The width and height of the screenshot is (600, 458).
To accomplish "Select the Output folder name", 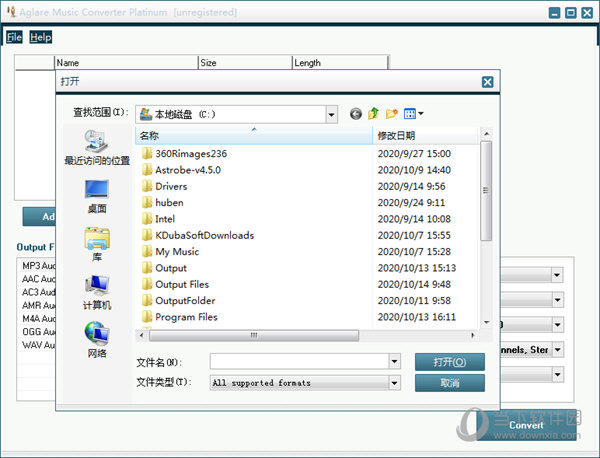I will coord(171,268).
